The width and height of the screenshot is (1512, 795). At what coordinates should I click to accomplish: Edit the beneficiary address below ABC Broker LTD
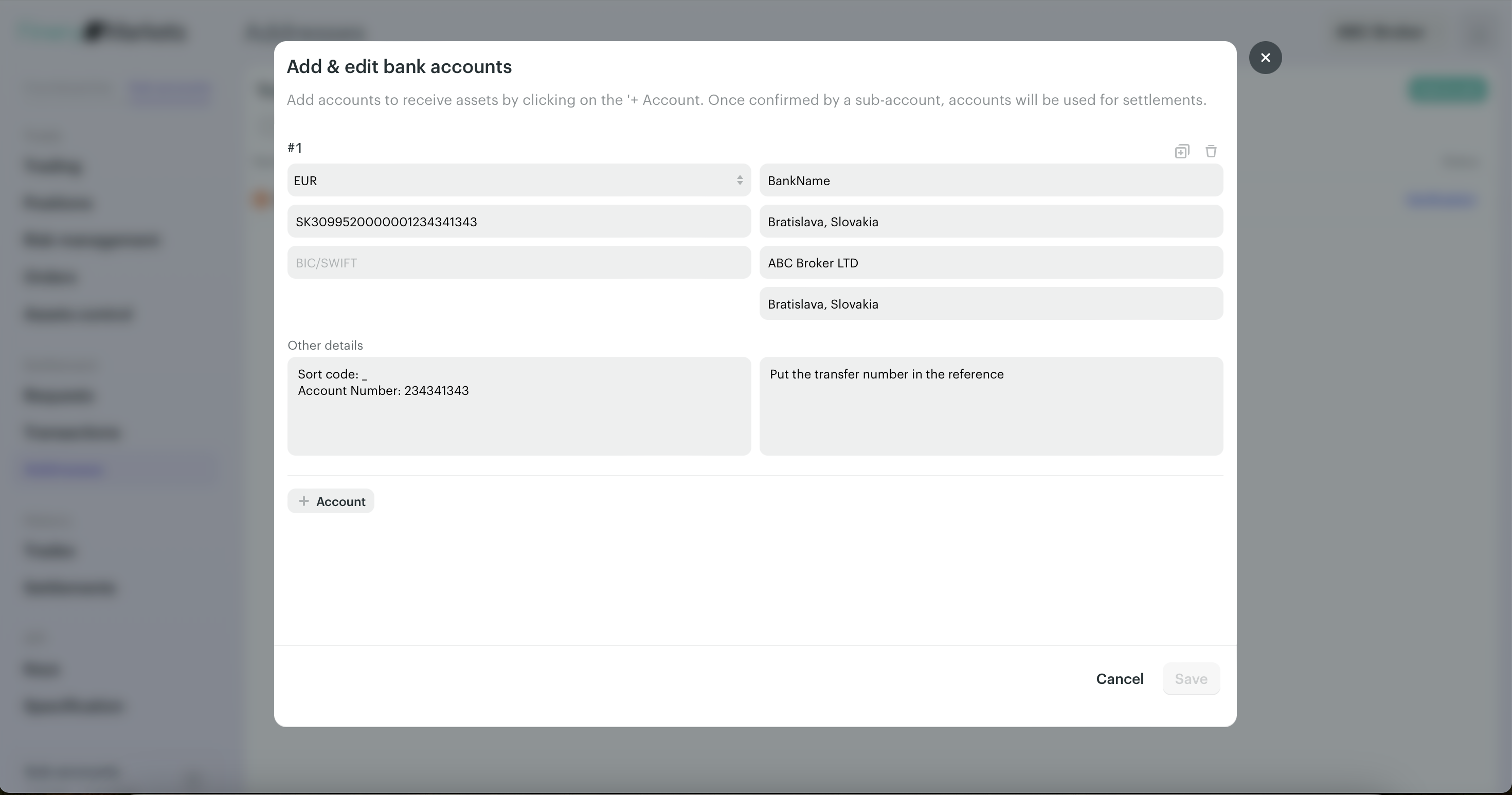coord(992,303)
